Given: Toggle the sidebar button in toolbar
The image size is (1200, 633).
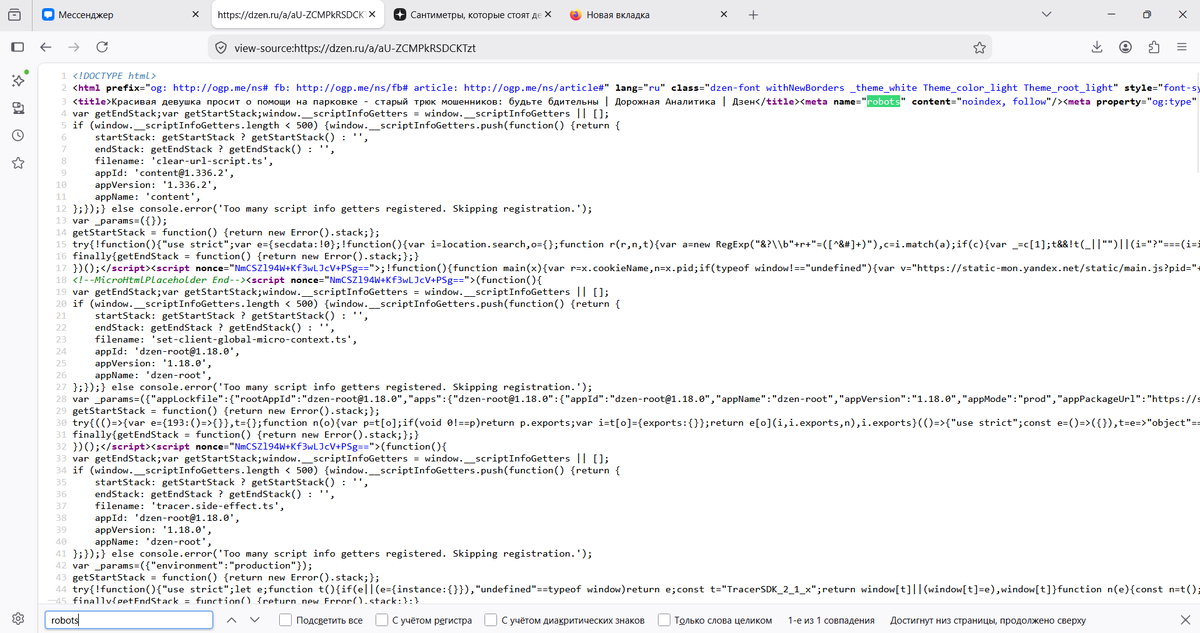Looking at the screenshot, I should pyautogui.click(x=18, y=47).
